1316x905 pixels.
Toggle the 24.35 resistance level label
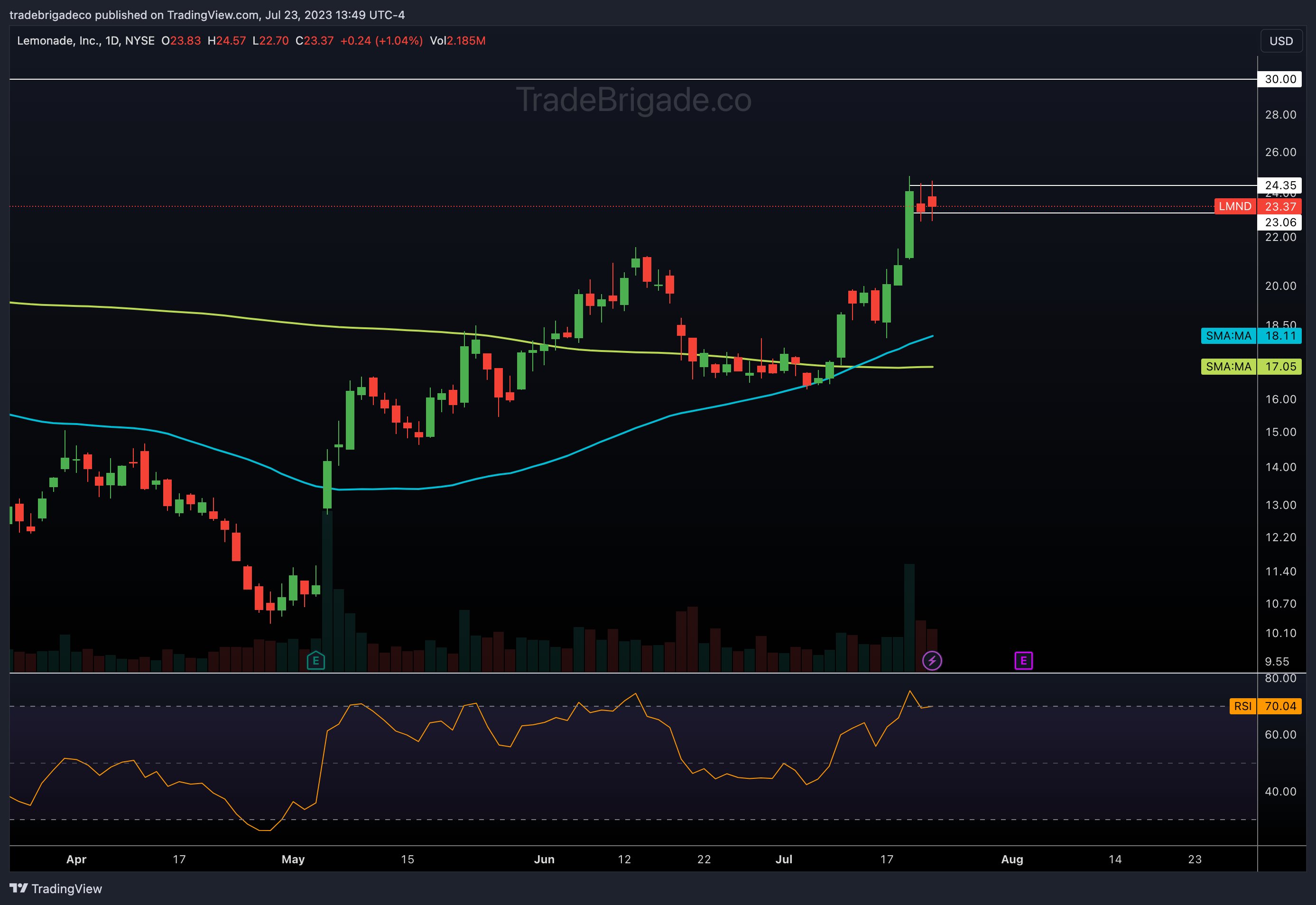[x=1281, y=185]
